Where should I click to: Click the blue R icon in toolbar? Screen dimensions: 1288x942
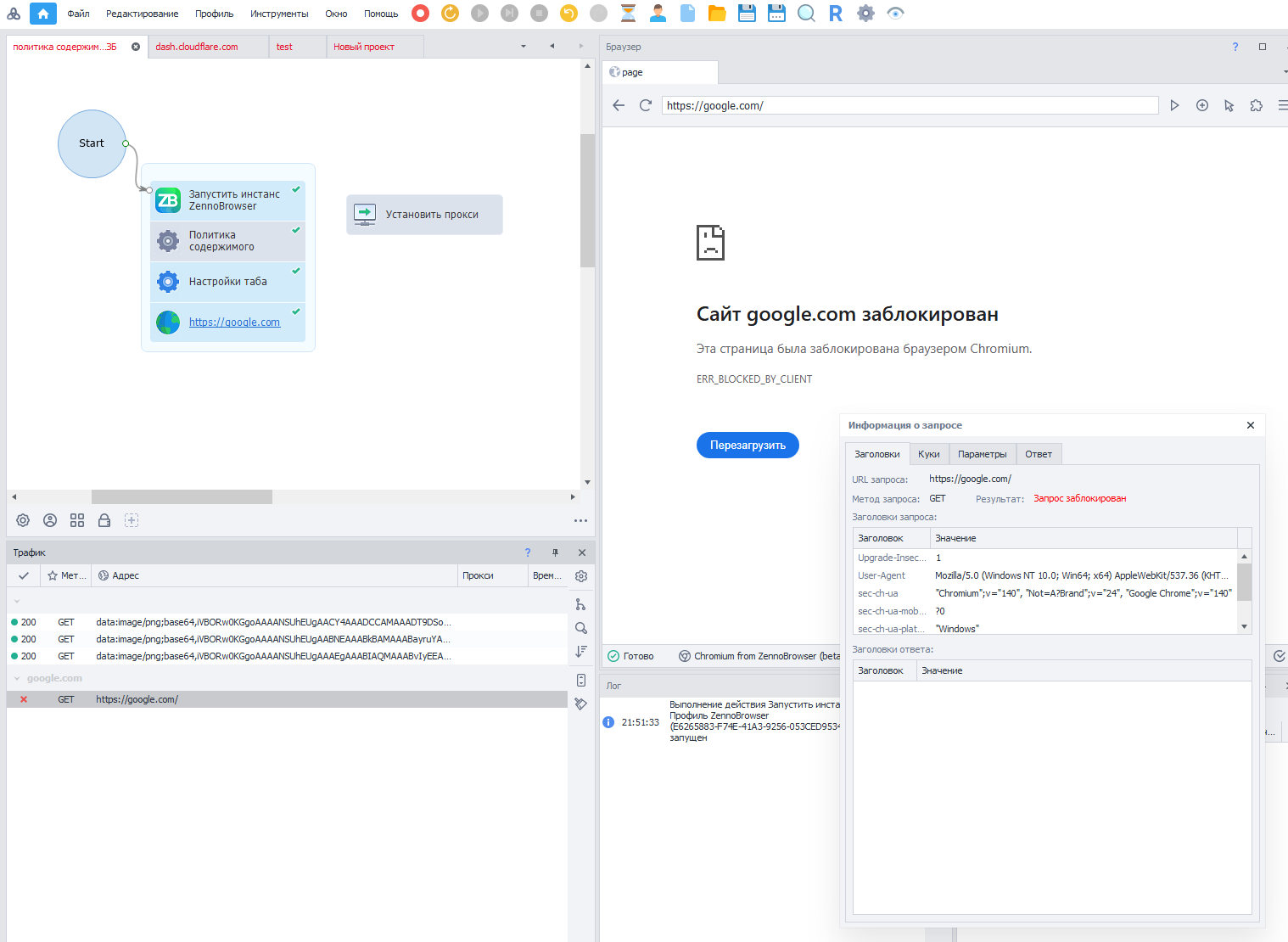tap(836, 13)
